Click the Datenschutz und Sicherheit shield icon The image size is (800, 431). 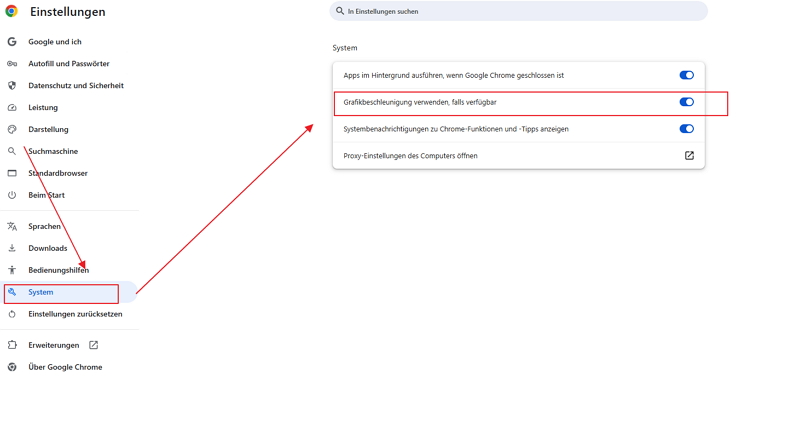tap(12, 86)
